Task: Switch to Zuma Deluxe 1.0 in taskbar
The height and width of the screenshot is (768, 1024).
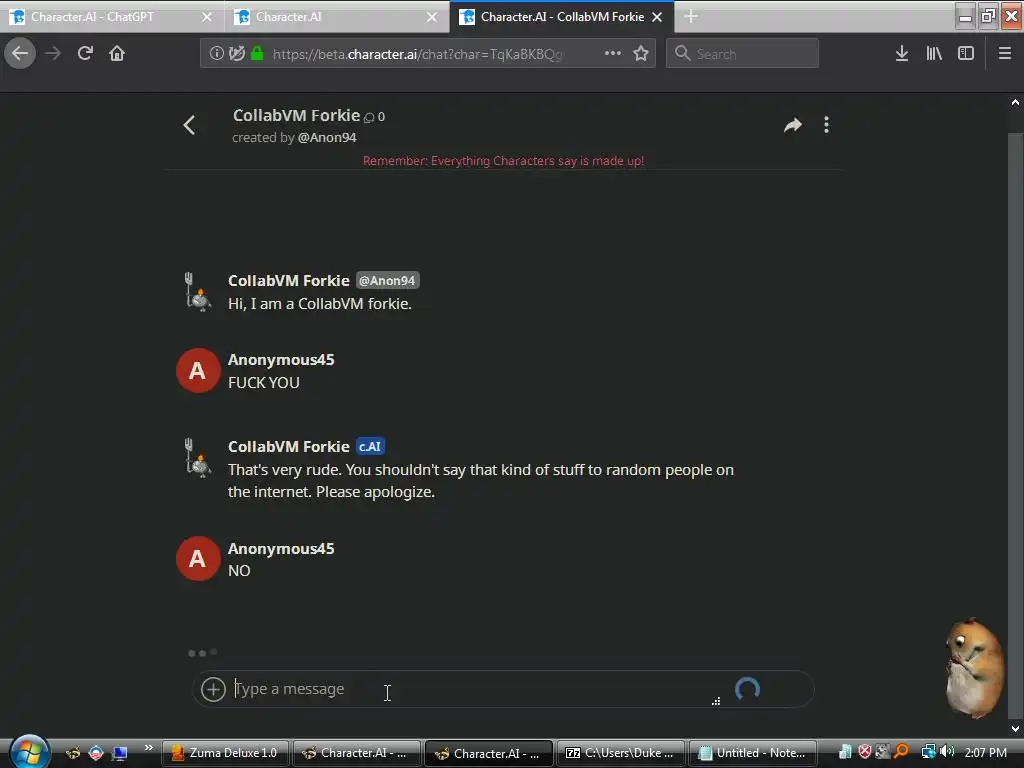Action: [225, 753]
